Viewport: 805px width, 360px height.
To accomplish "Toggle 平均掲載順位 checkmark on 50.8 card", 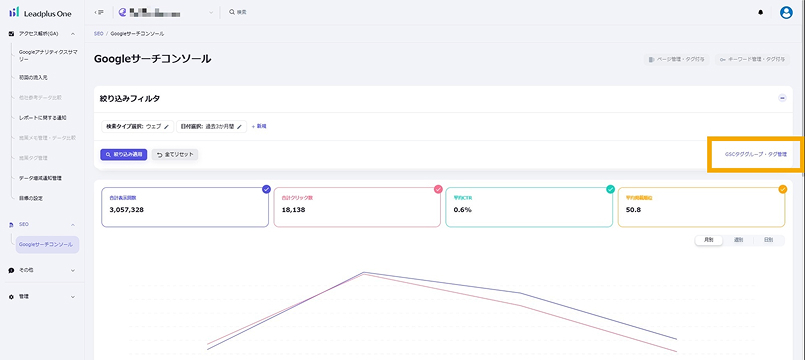I will tap(782, 189).
